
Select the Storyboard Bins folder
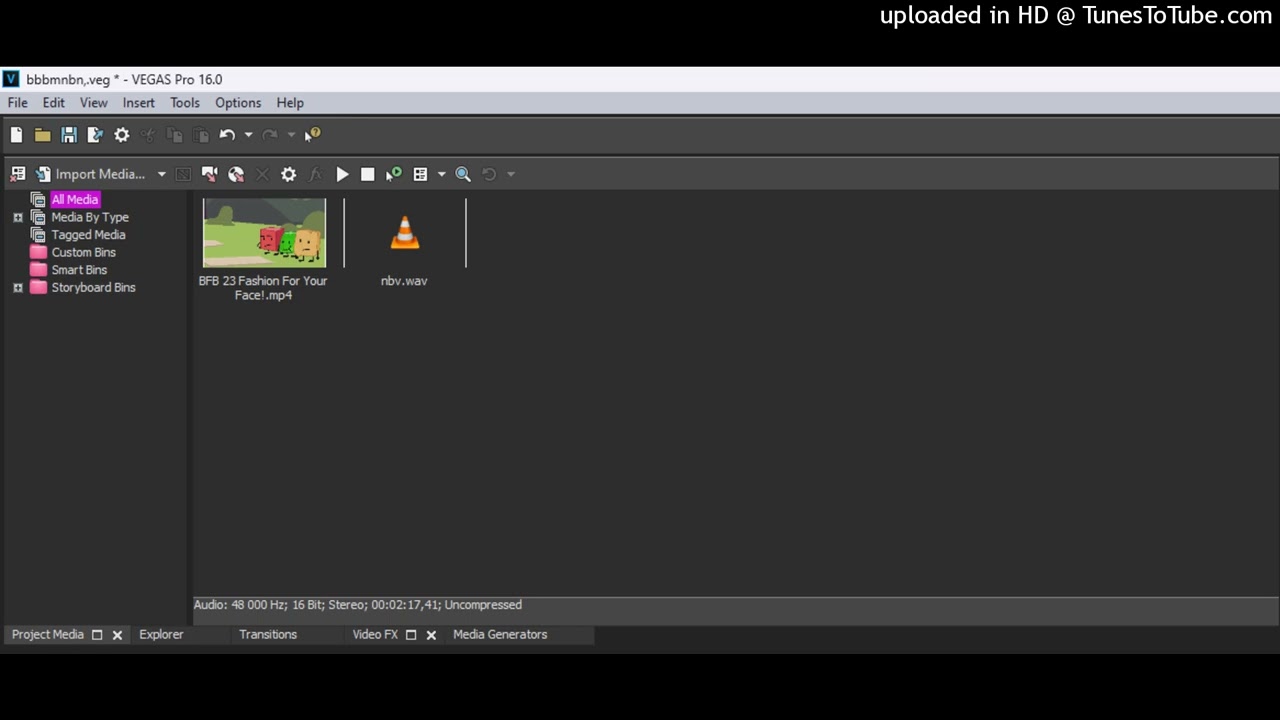pos(93,288)
